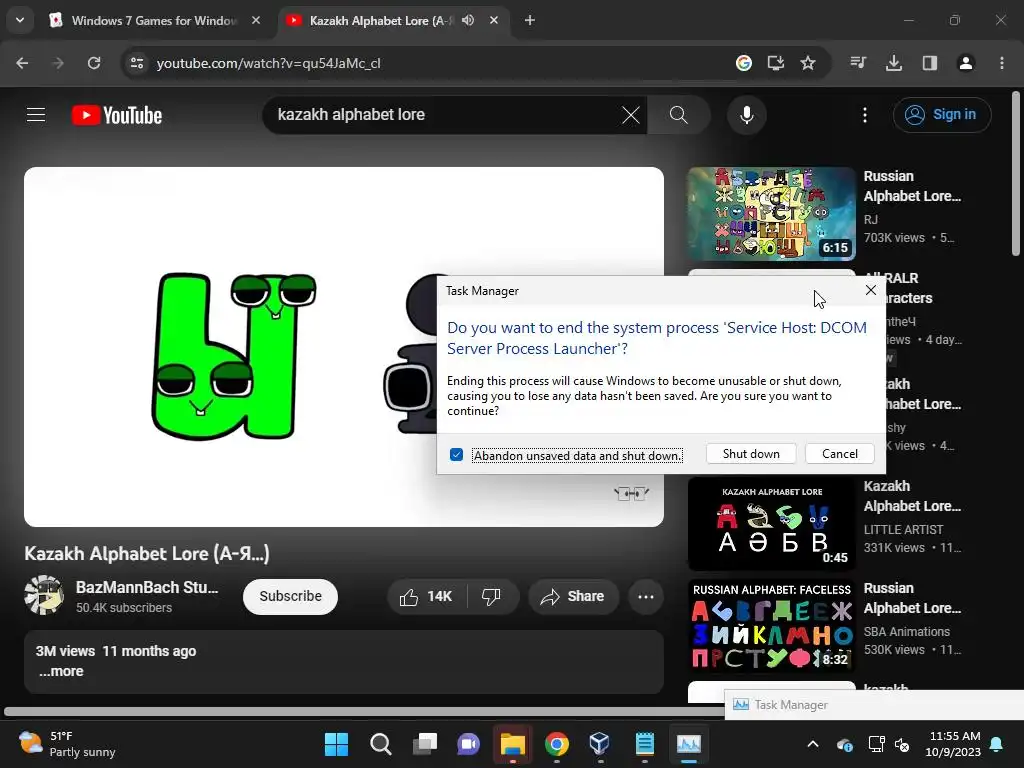Open Notepad icon on taskbar

click(x=645, y=744)
